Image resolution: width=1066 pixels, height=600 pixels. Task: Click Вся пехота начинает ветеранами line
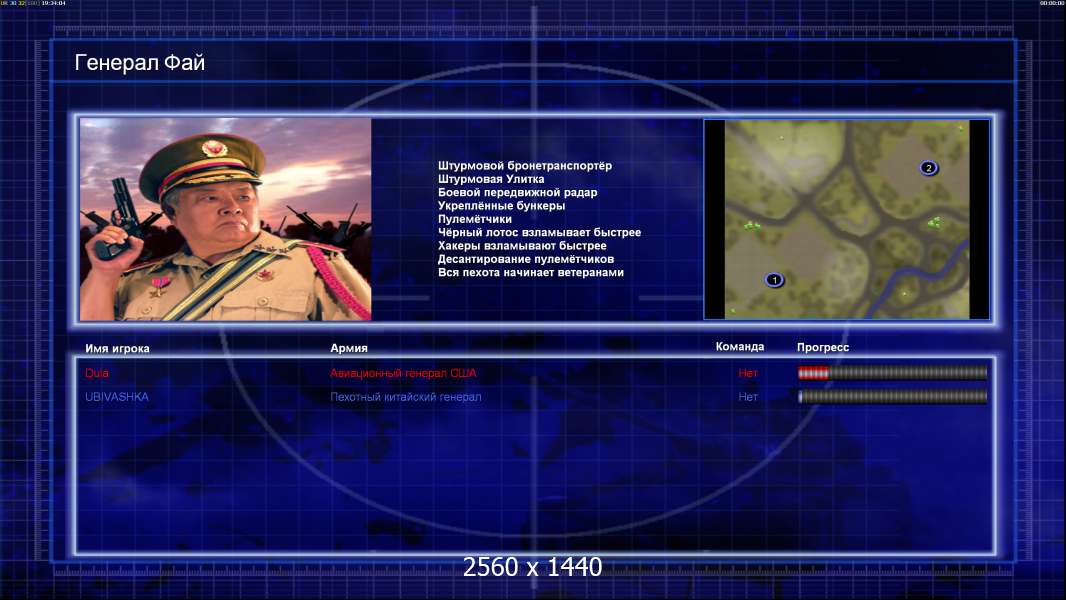tap(531, 272)
